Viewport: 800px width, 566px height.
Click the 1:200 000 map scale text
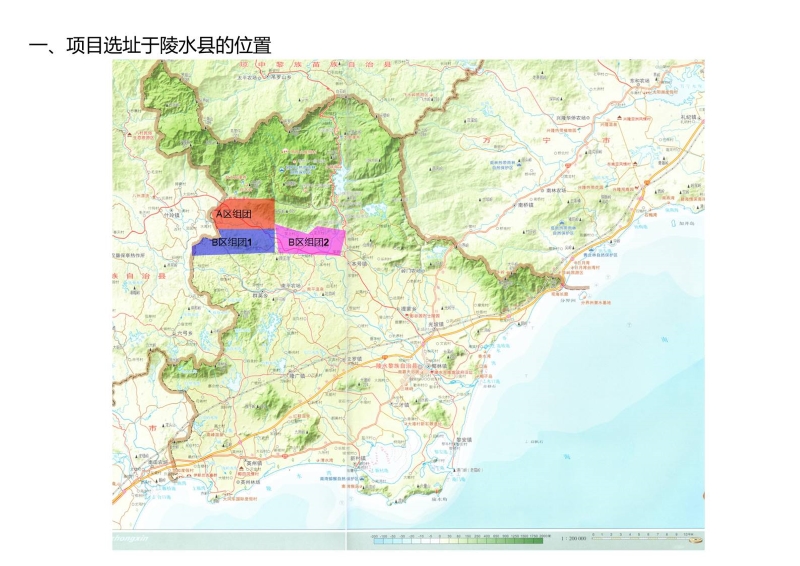[573, 538]
